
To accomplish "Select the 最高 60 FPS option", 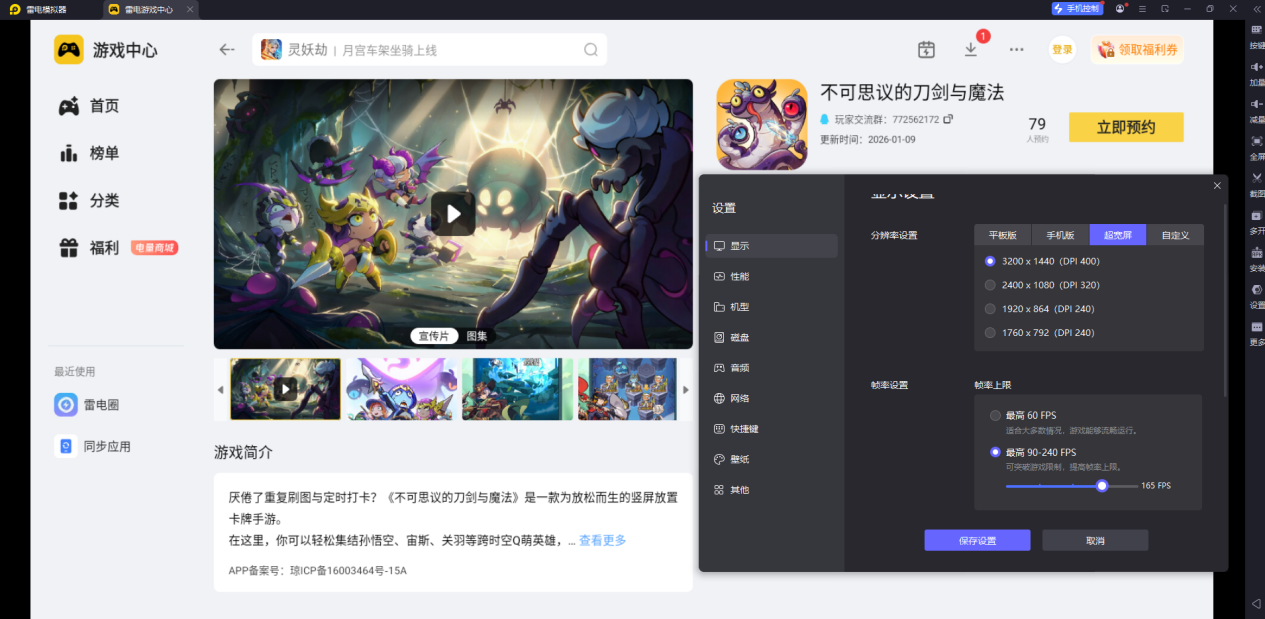I will coord(1023,415).
